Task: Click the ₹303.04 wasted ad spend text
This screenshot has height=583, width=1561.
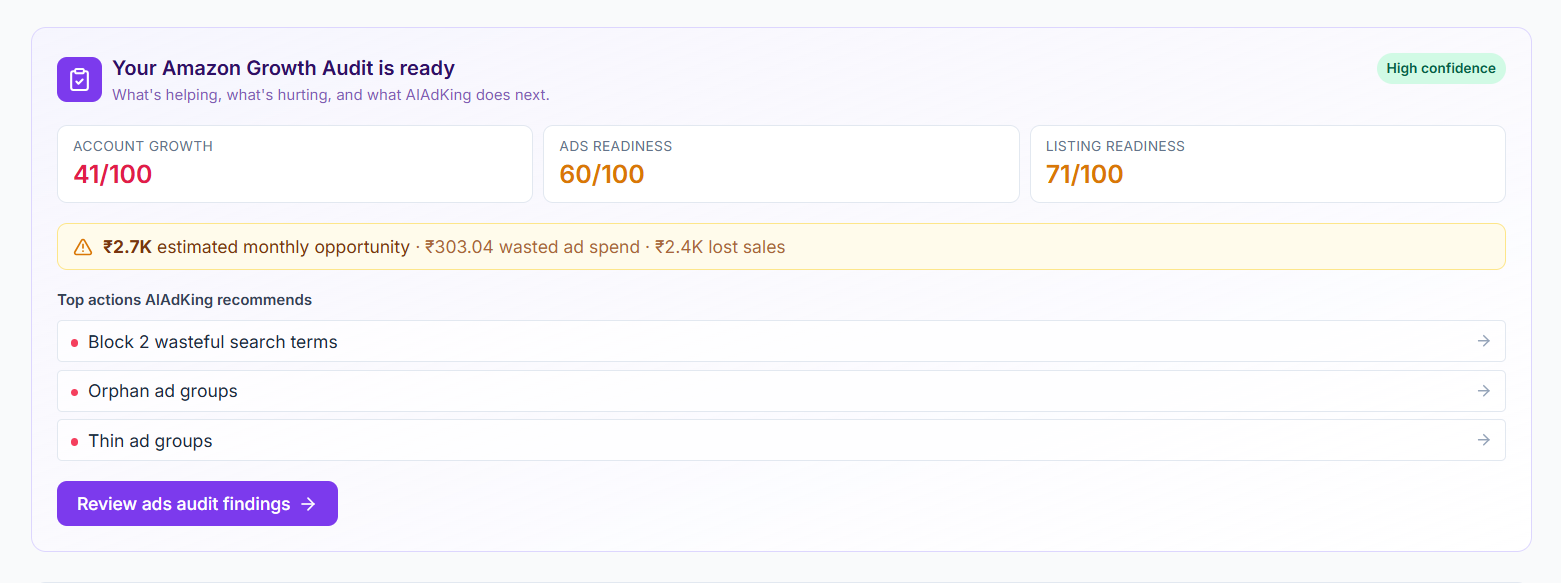Action: pyautogui.click(x=532, y=247)
